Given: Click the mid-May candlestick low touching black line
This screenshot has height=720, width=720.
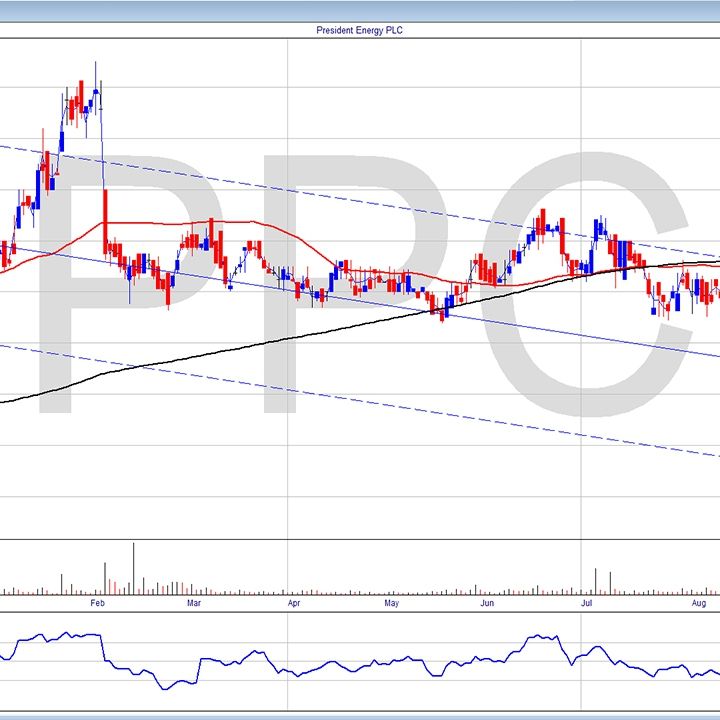Looking at the screenshot, I should tap(443, 315).
